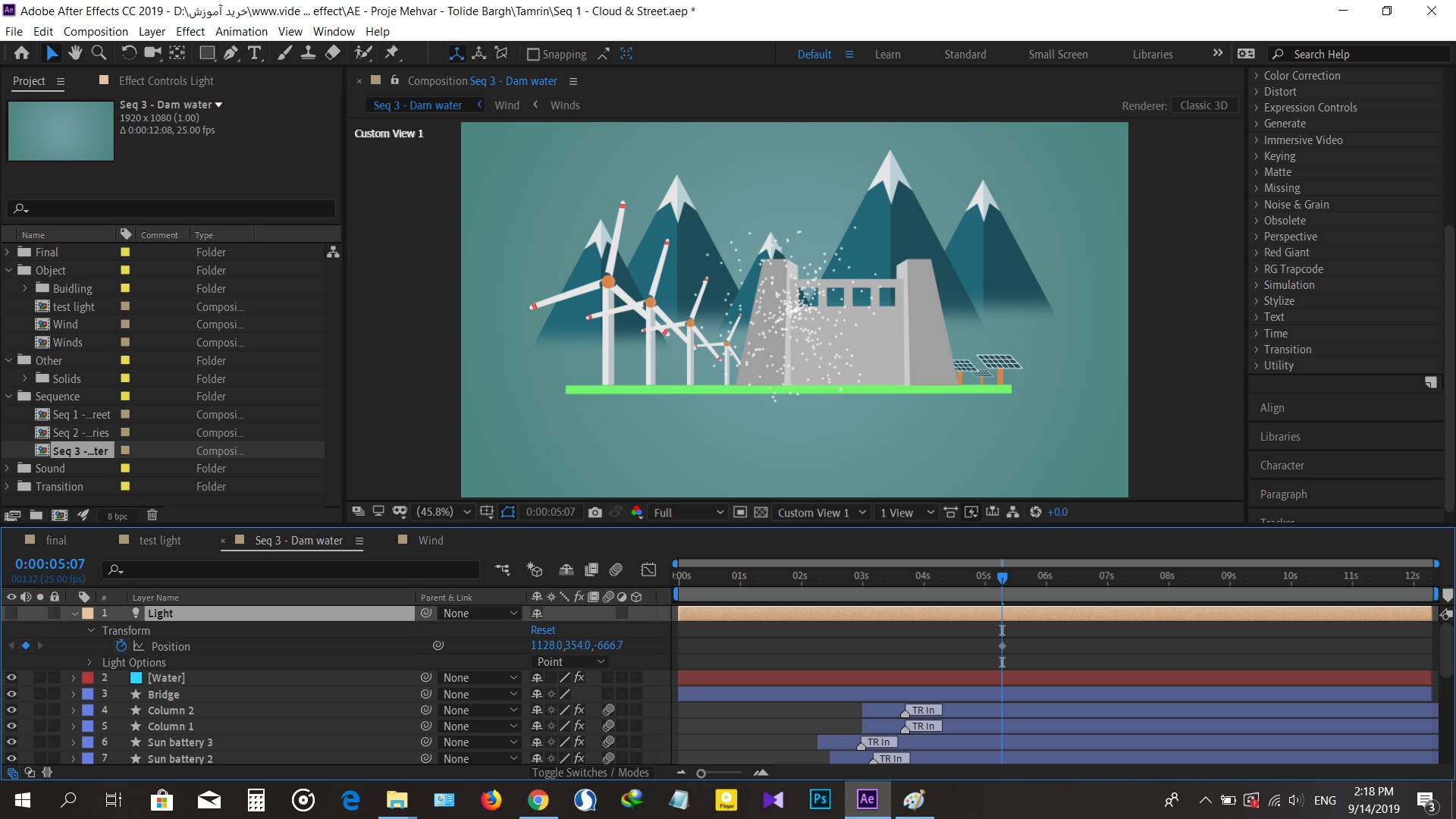Click the Reset button for Position
1456x819 pixels.
[543, 629]
